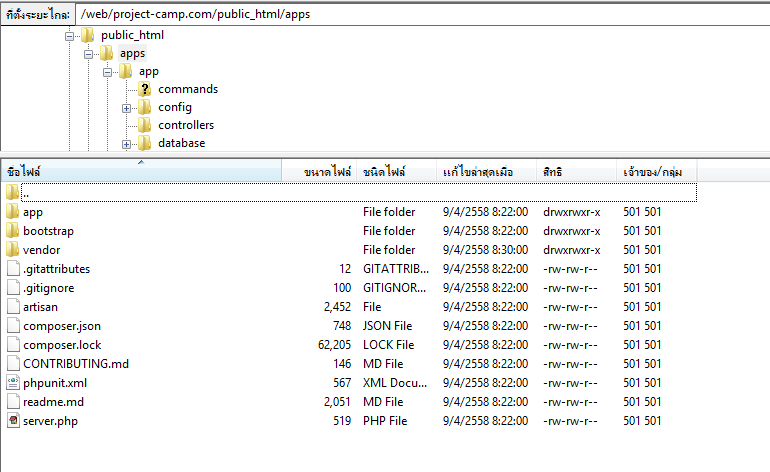Screen dimensions: 770x472
Task: Sort by last modified column header
Action: (x=487, y=171)
